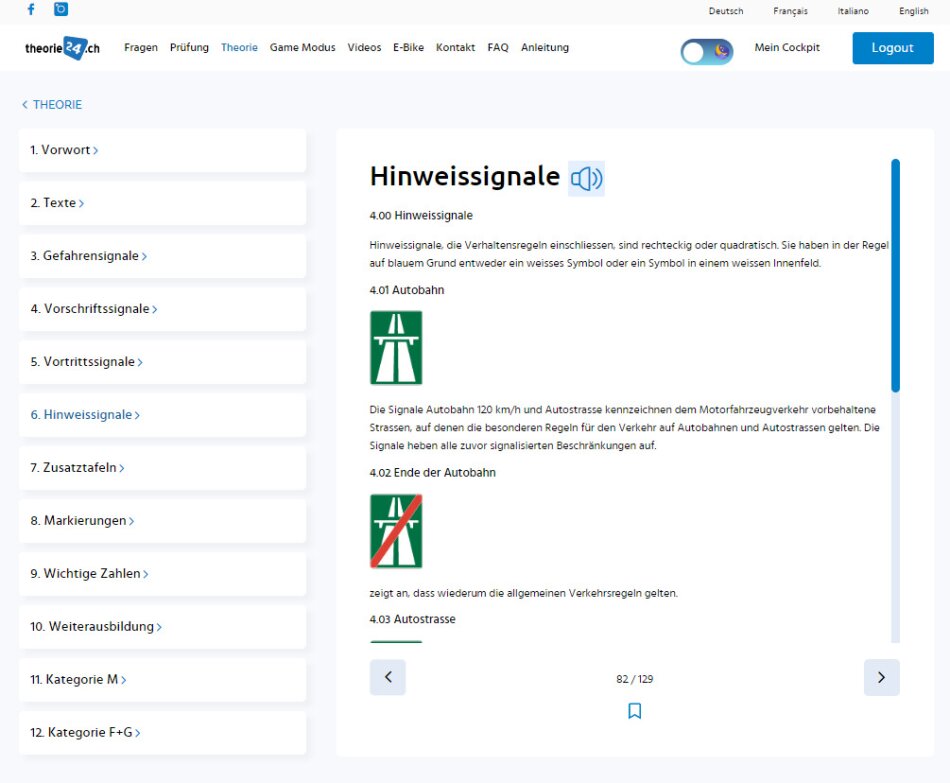Expand chapter 10. Weiterausbildung
This screenshot has width=950, height=783.
[x=162, y=627]
